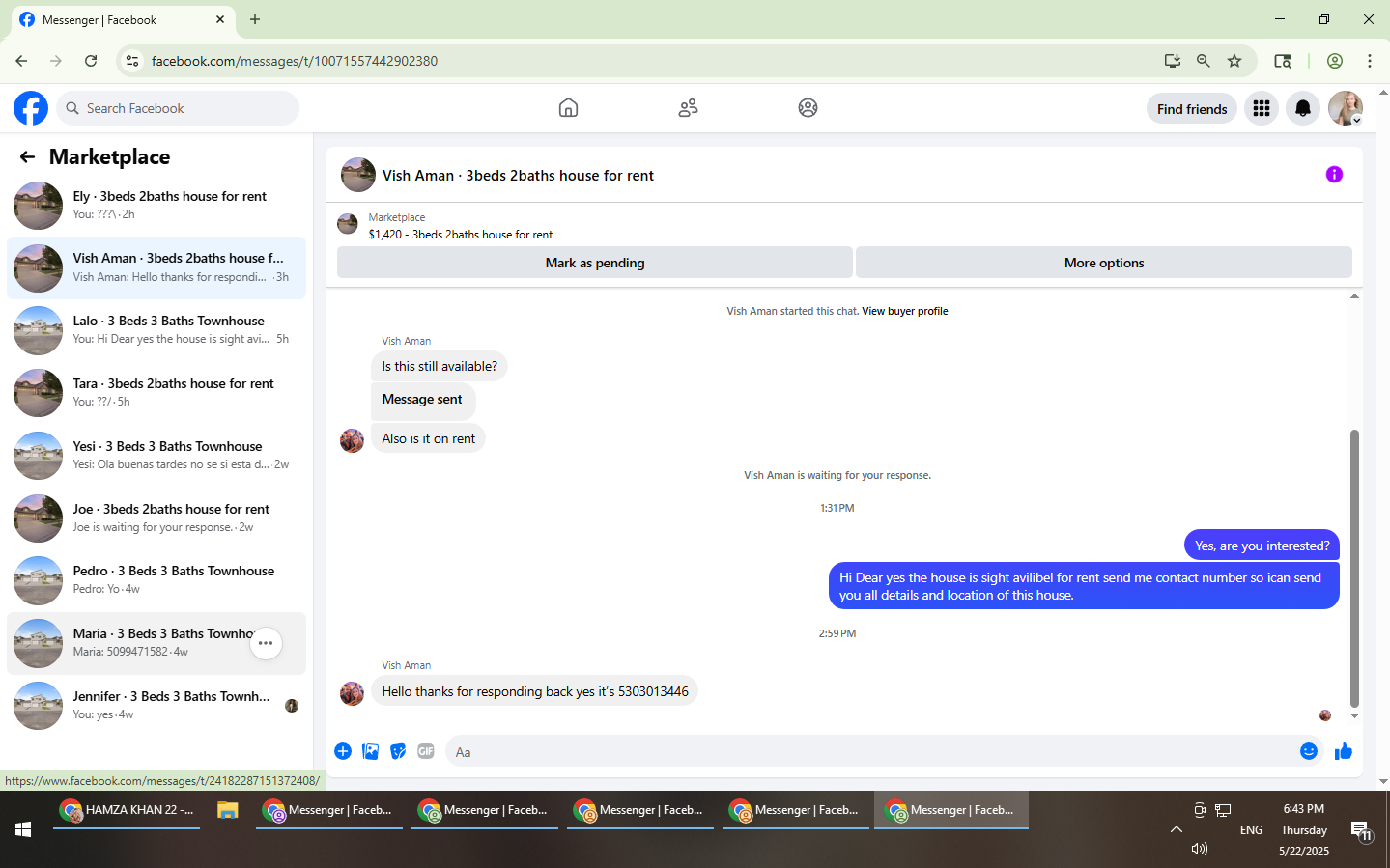Screen dimensions: 1390x868
Task: Open the options menu for Maria conversation
Action: pos(266,643)
